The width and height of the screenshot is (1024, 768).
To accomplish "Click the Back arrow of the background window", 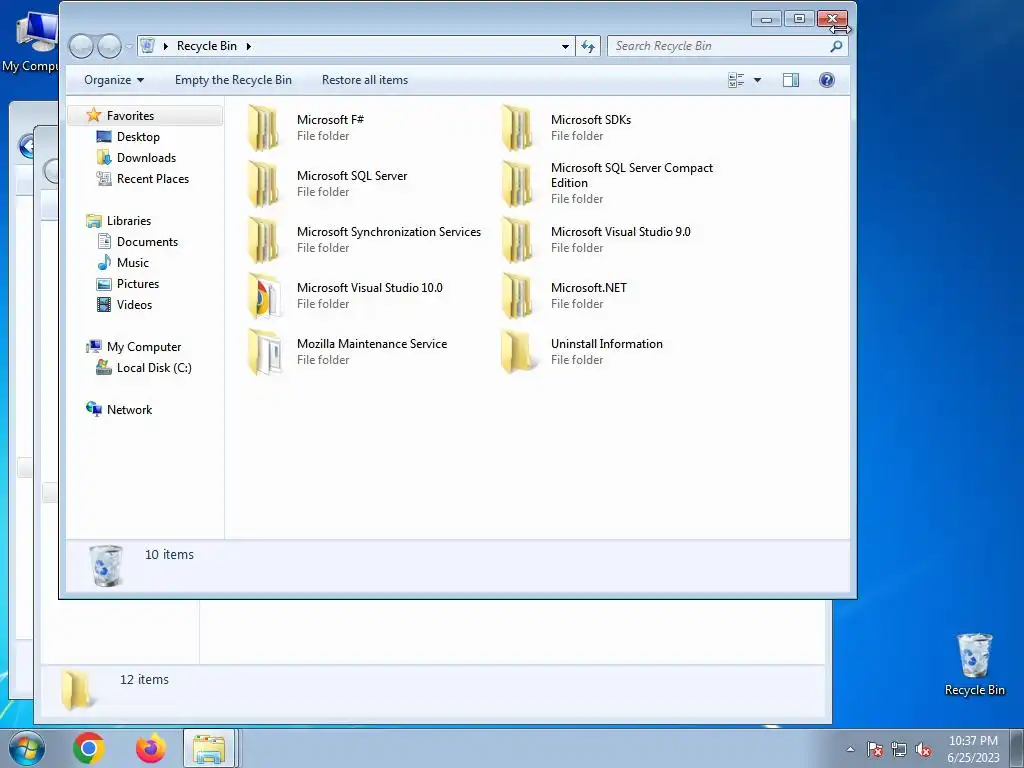I will point(26,146).
